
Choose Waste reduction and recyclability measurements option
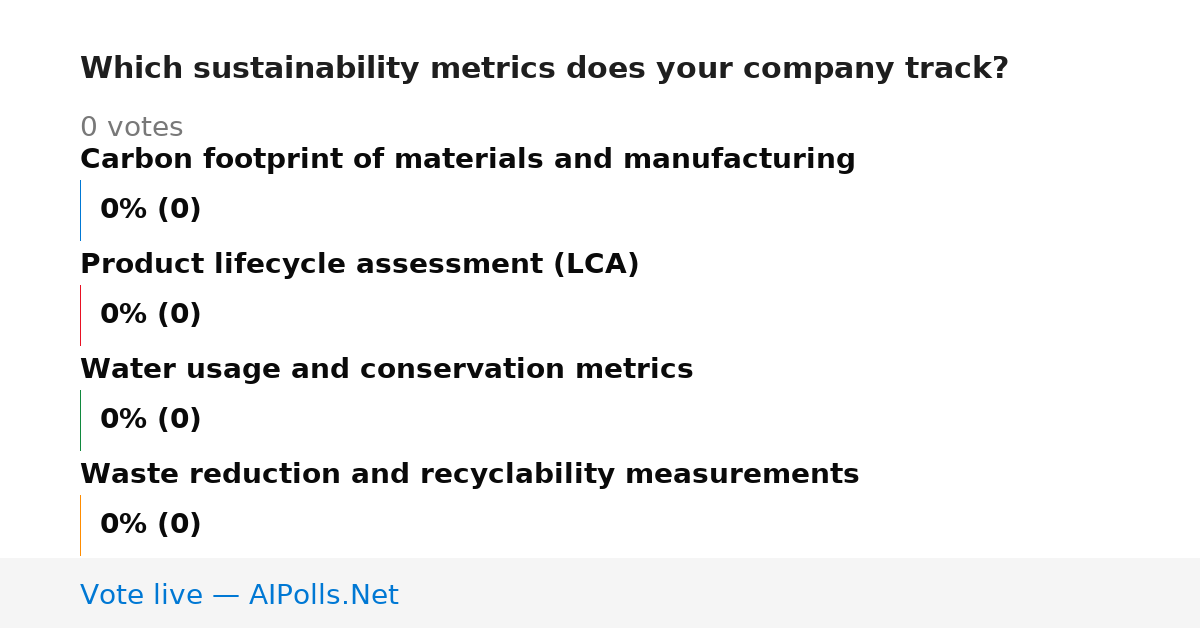(469, 475)
